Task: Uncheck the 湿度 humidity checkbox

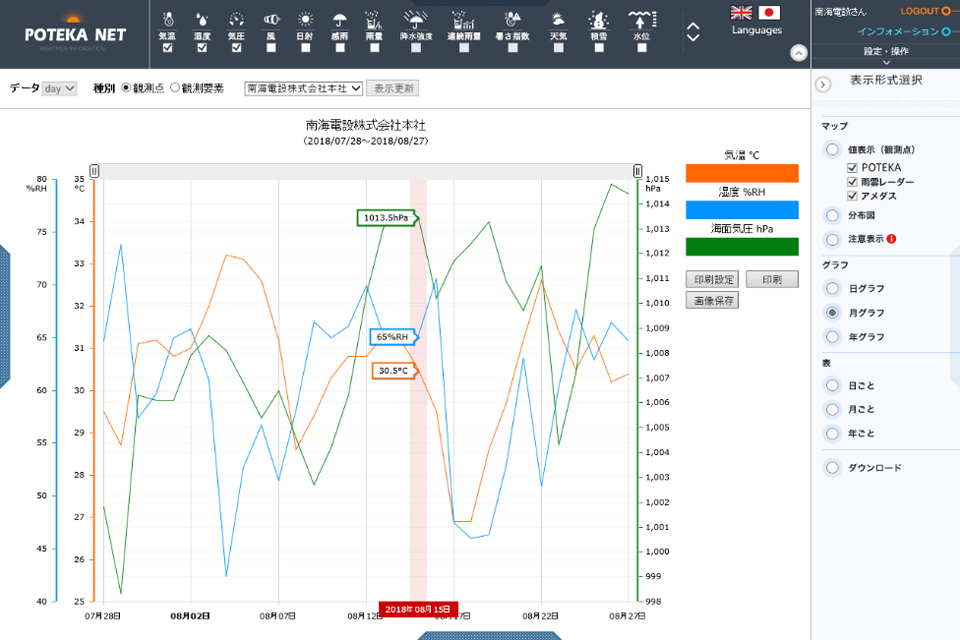Action: tap(202, 48)
